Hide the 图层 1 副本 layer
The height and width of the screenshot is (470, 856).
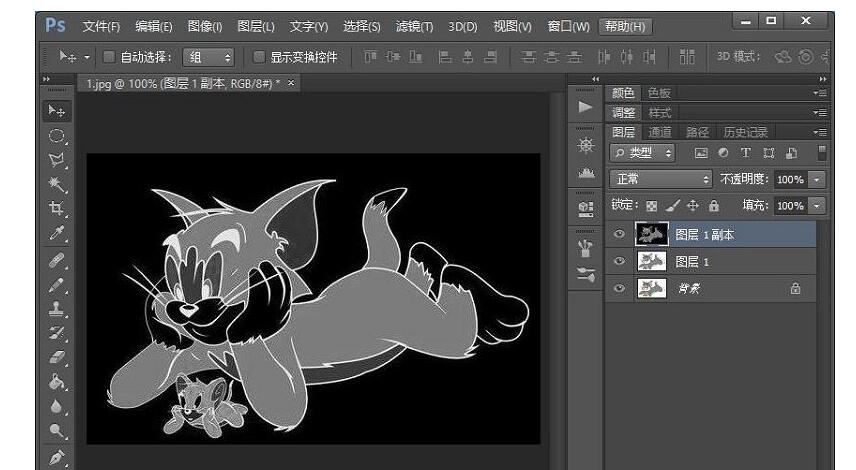(x=620, y=235)
